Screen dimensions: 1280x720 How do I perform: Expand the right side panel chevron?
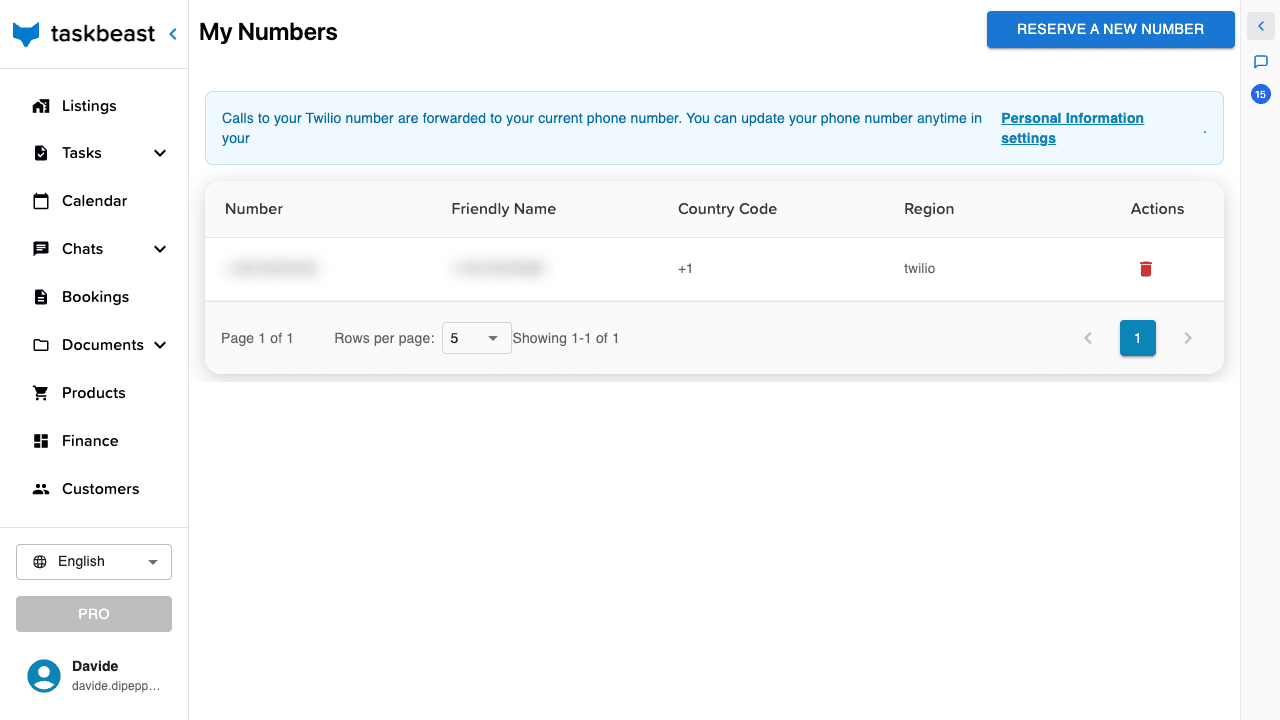[x=1261, y=27]
